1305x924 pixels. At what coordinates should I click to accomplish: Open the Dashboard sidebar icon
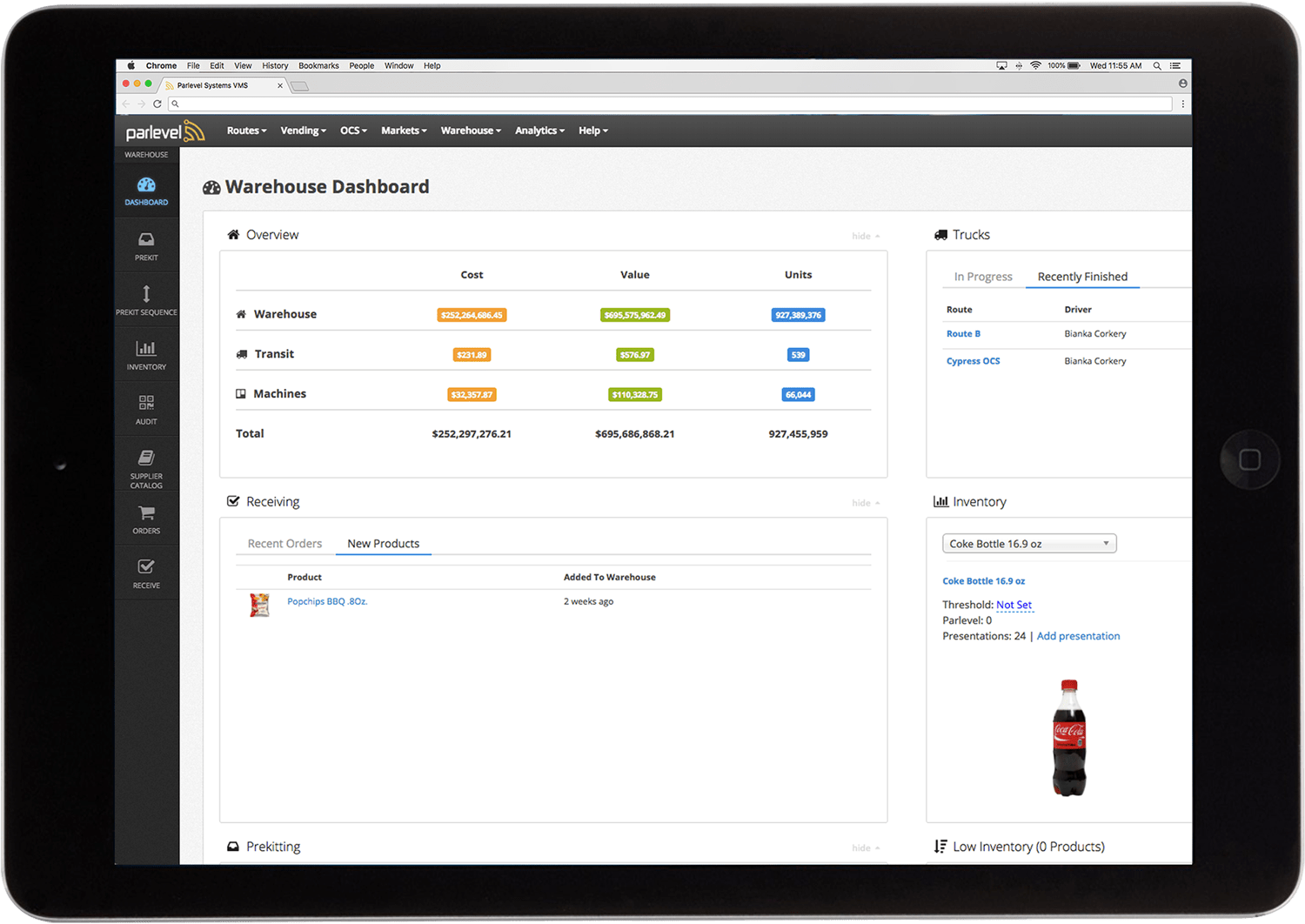coord(146,185)
